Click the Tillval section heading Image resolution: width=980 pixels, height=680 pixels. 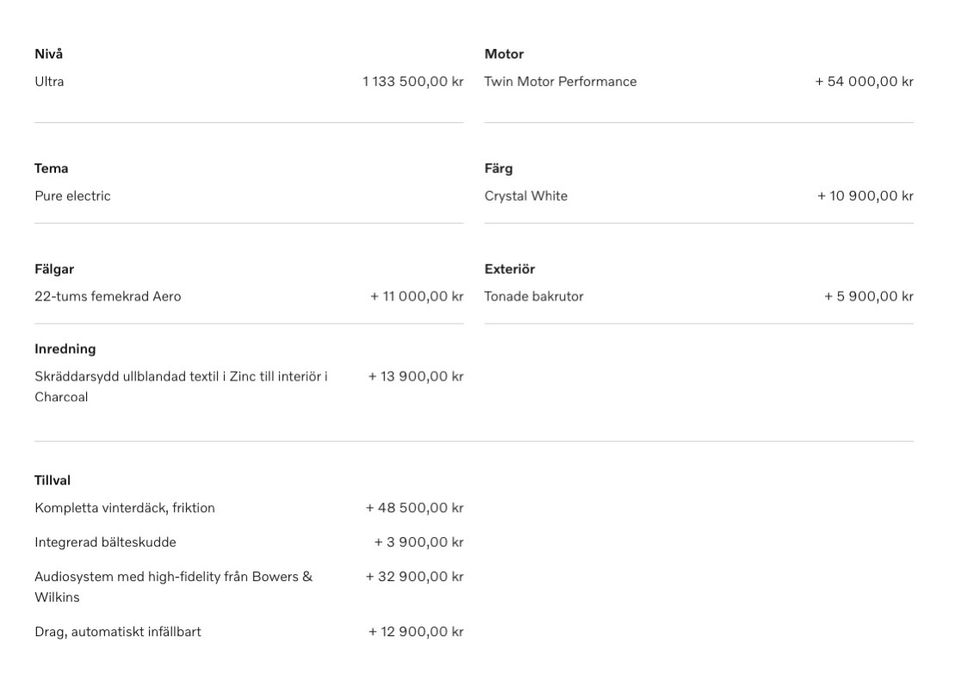[x=53, y=481]
